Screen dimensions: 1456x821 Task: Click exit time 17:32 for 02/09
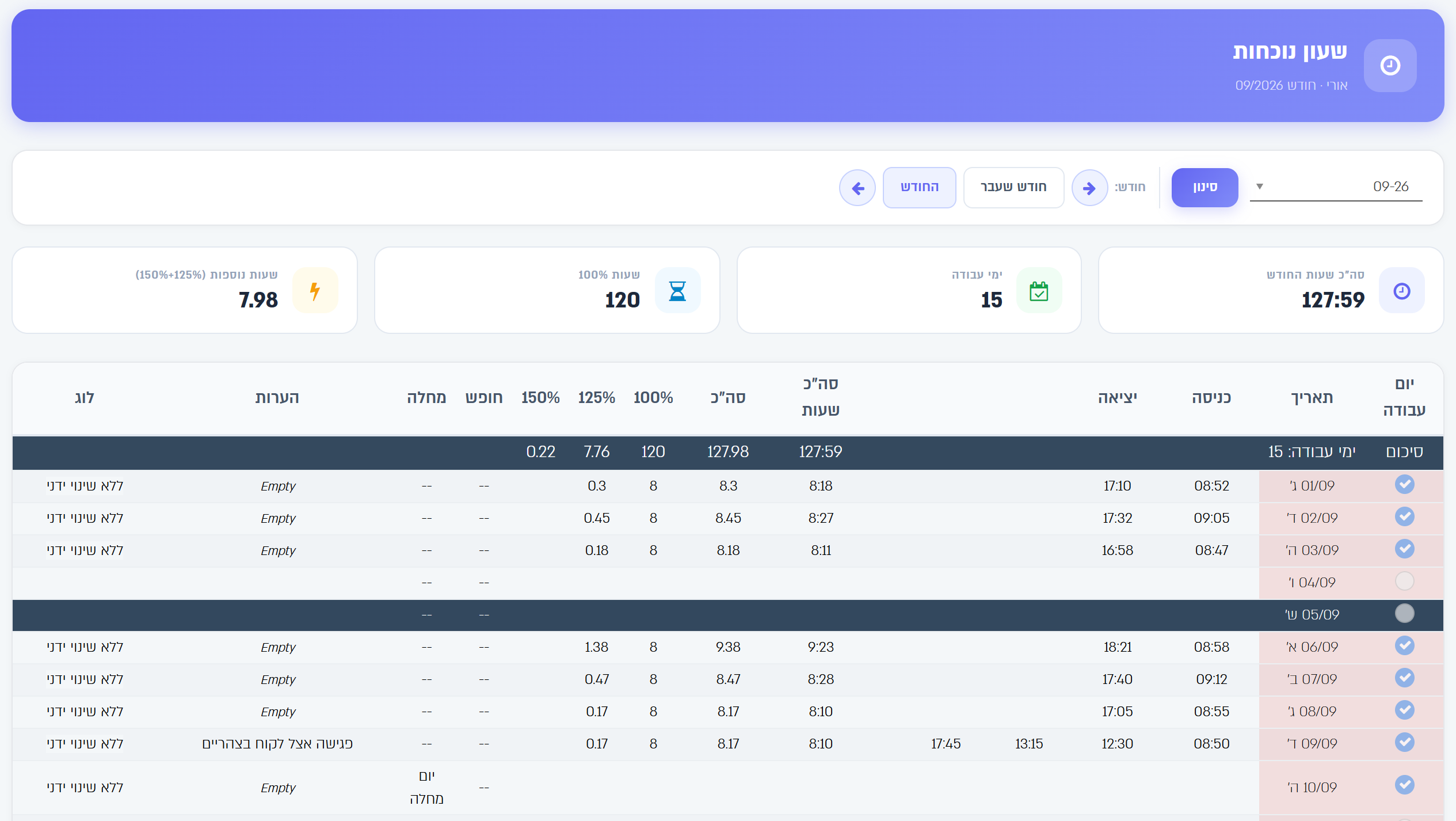click(x=1117, y=518)
